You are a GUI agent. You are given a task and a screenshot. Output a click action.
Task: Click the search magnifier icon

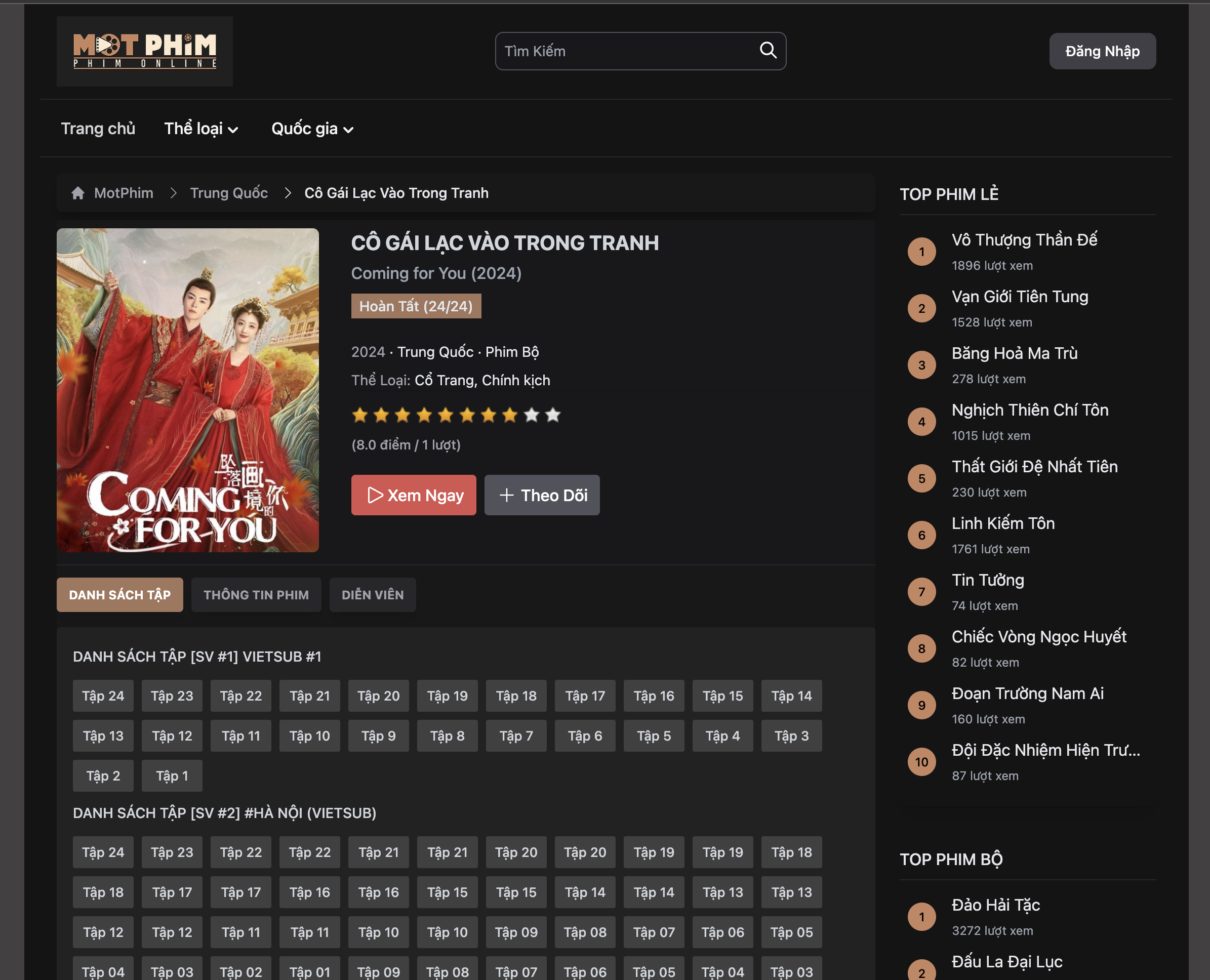[768, 50]
